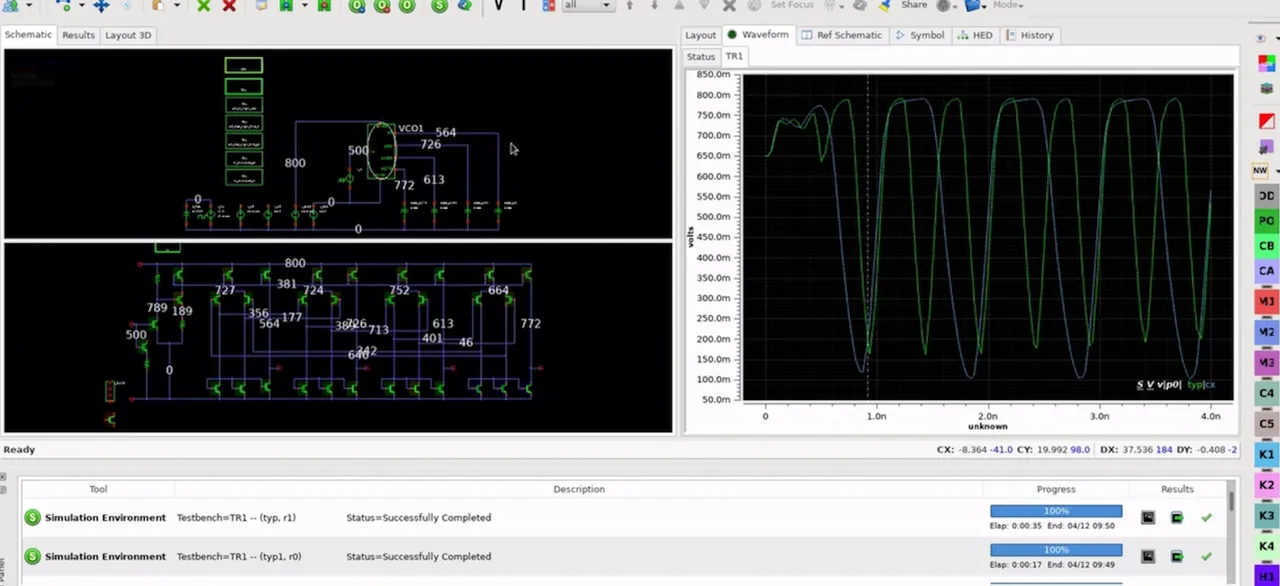Select the M1 red layer color swatch
Image resolution: width=1280 pixels, height=586 pixels.
pyautogui.click(x=1266, y=301)
